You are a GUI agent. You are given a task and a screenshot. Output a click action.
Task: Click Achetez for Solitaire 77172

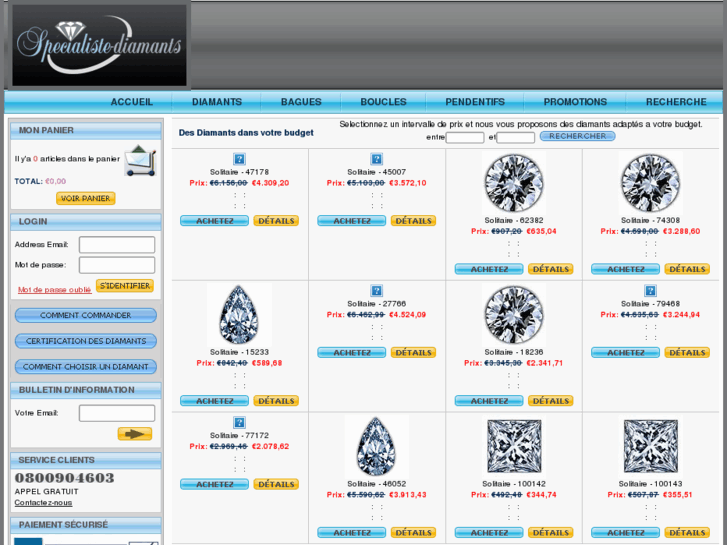coord(214,484)
